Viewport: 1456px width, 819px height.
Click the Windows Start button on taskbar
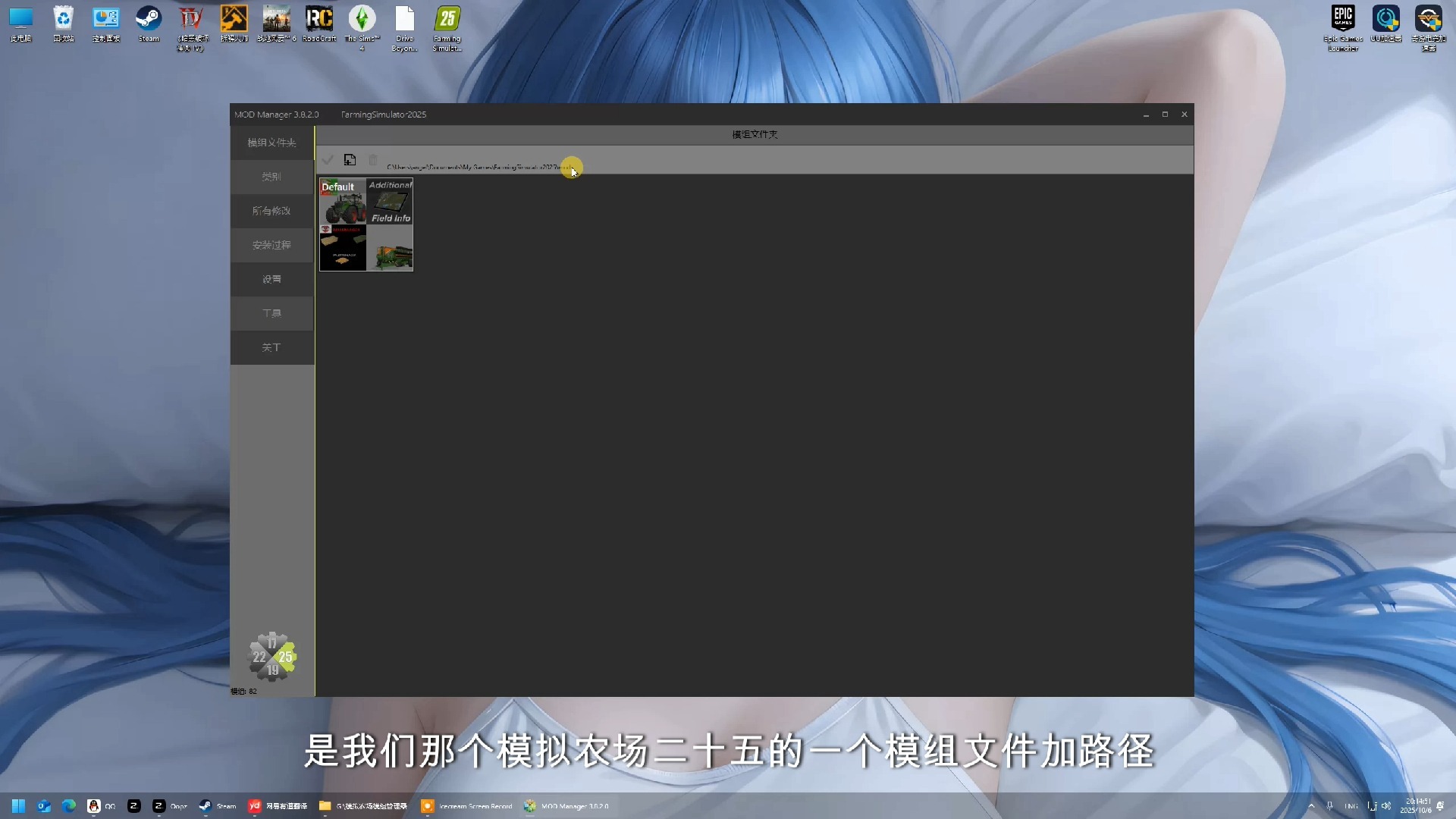tap(18, 806)
